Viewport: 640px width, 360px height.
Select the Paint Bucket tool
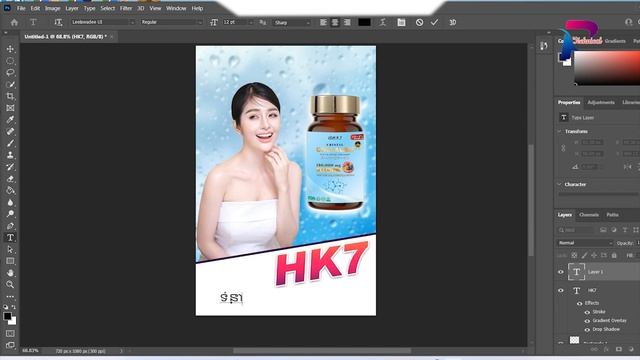tap(10, 191)
